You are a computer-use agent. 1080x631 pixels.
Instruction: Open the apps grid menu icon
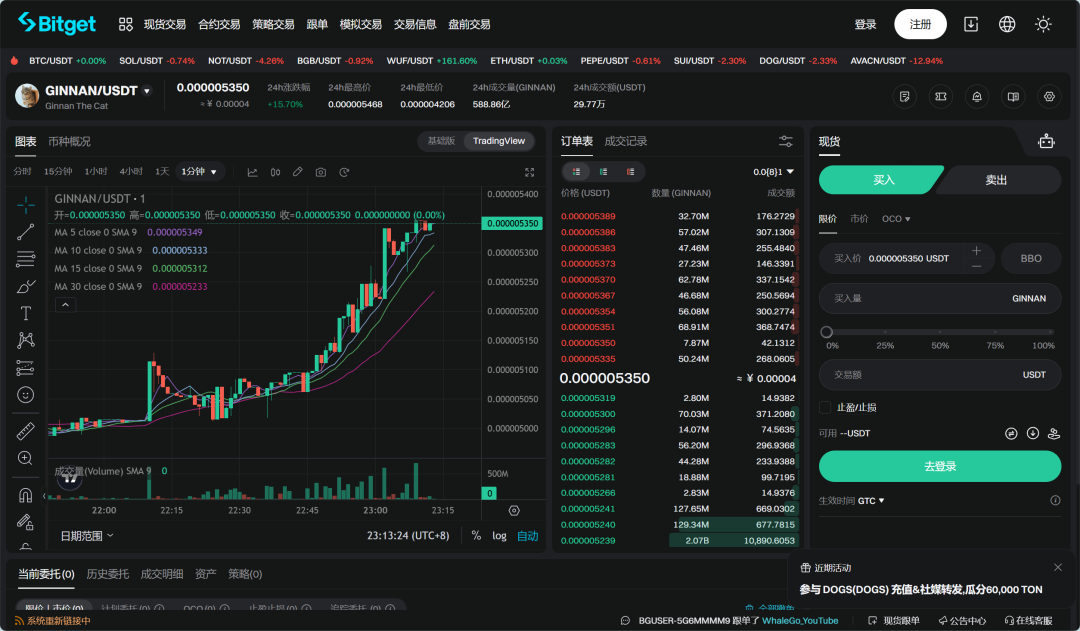point(125,24)
